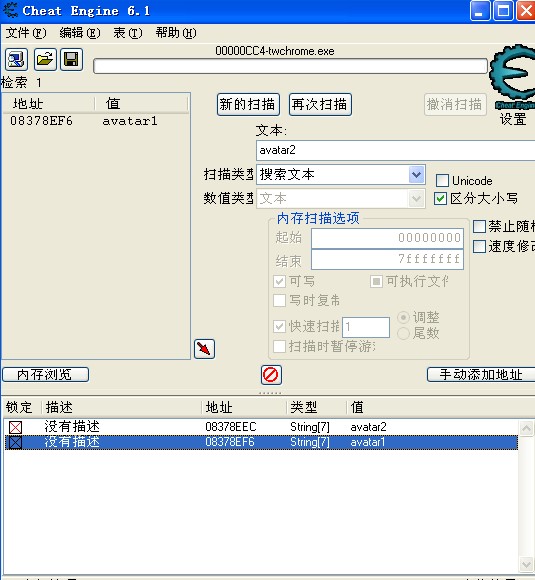Click the 设置 label

pyautogui.click(x=513, y=119)
